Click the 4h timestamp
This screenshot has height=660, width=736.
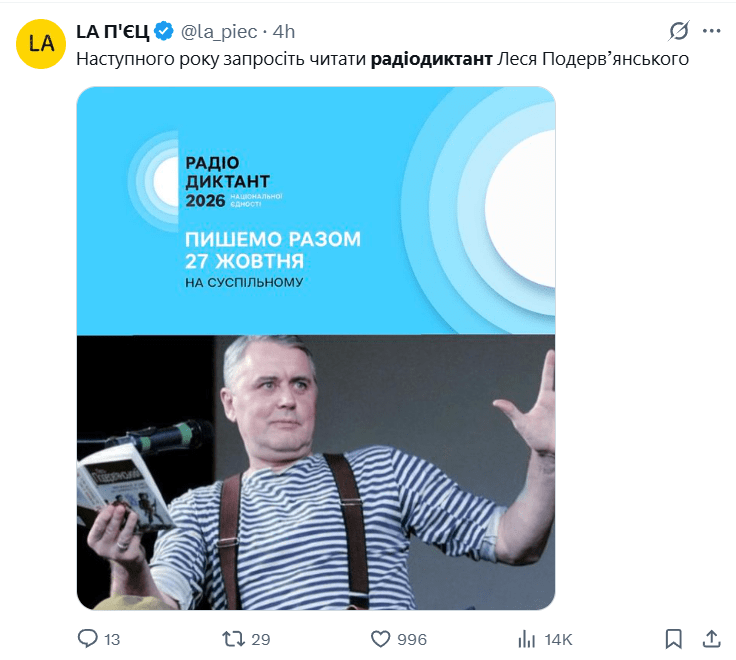284,31
